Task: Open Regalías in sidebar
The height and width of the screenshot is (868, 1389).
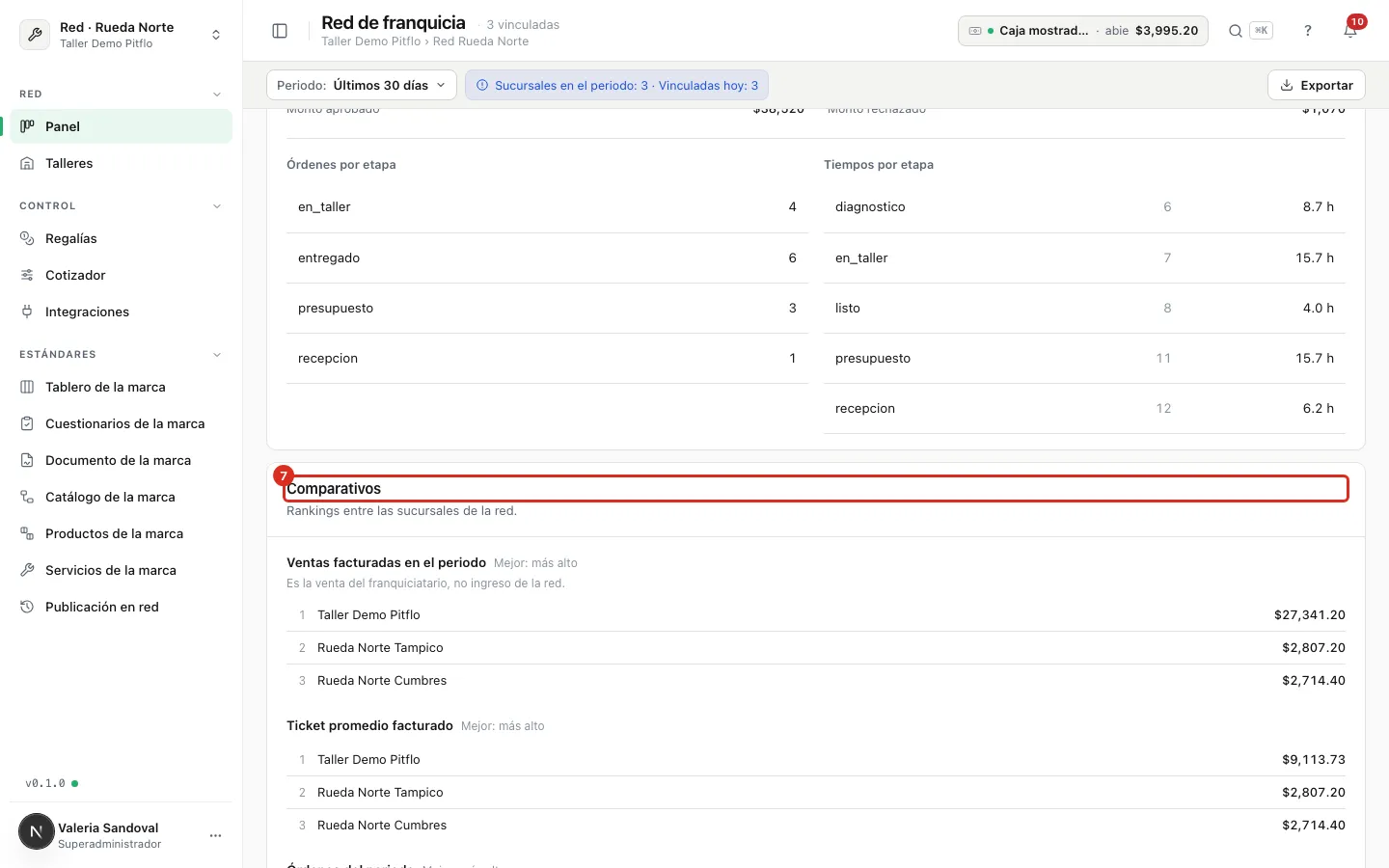Action: pos(122,238)
